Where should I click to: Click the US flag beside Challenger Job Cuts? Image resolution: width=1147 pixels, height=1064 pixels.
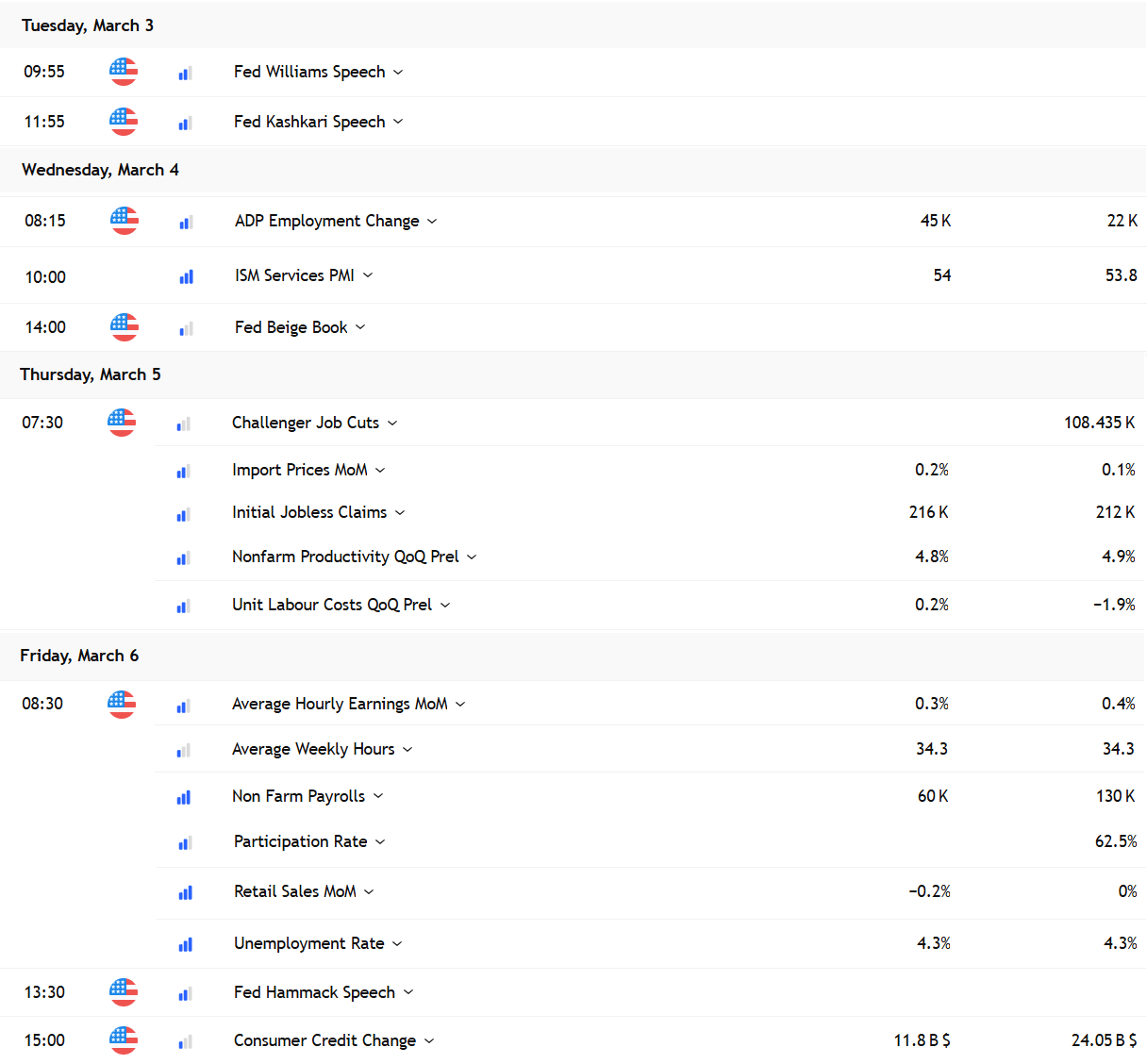pyautogui.click(x=122, y=423)
